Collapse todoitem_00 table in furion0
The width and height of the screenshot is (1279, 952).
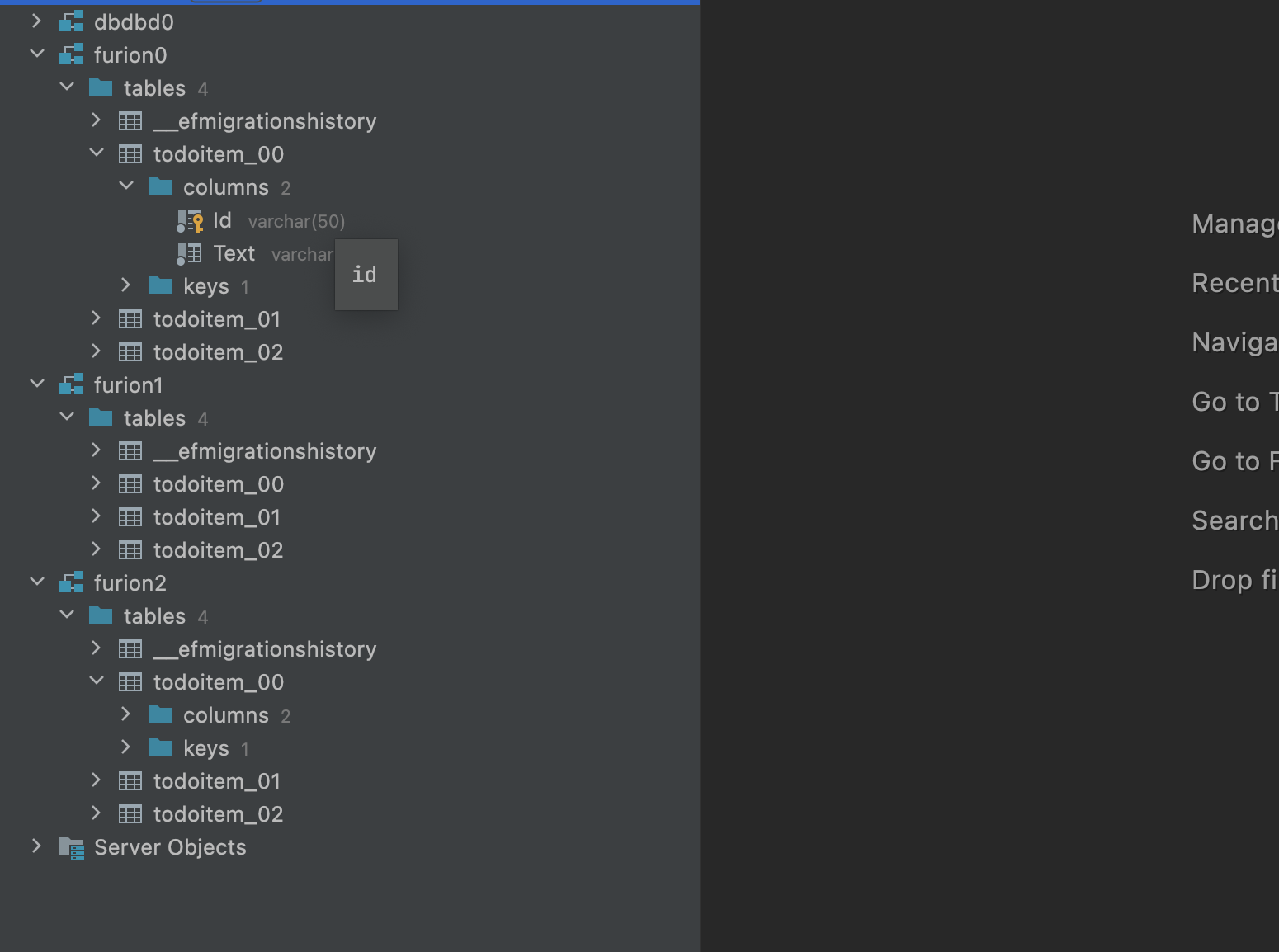click(x=97, y=153)
